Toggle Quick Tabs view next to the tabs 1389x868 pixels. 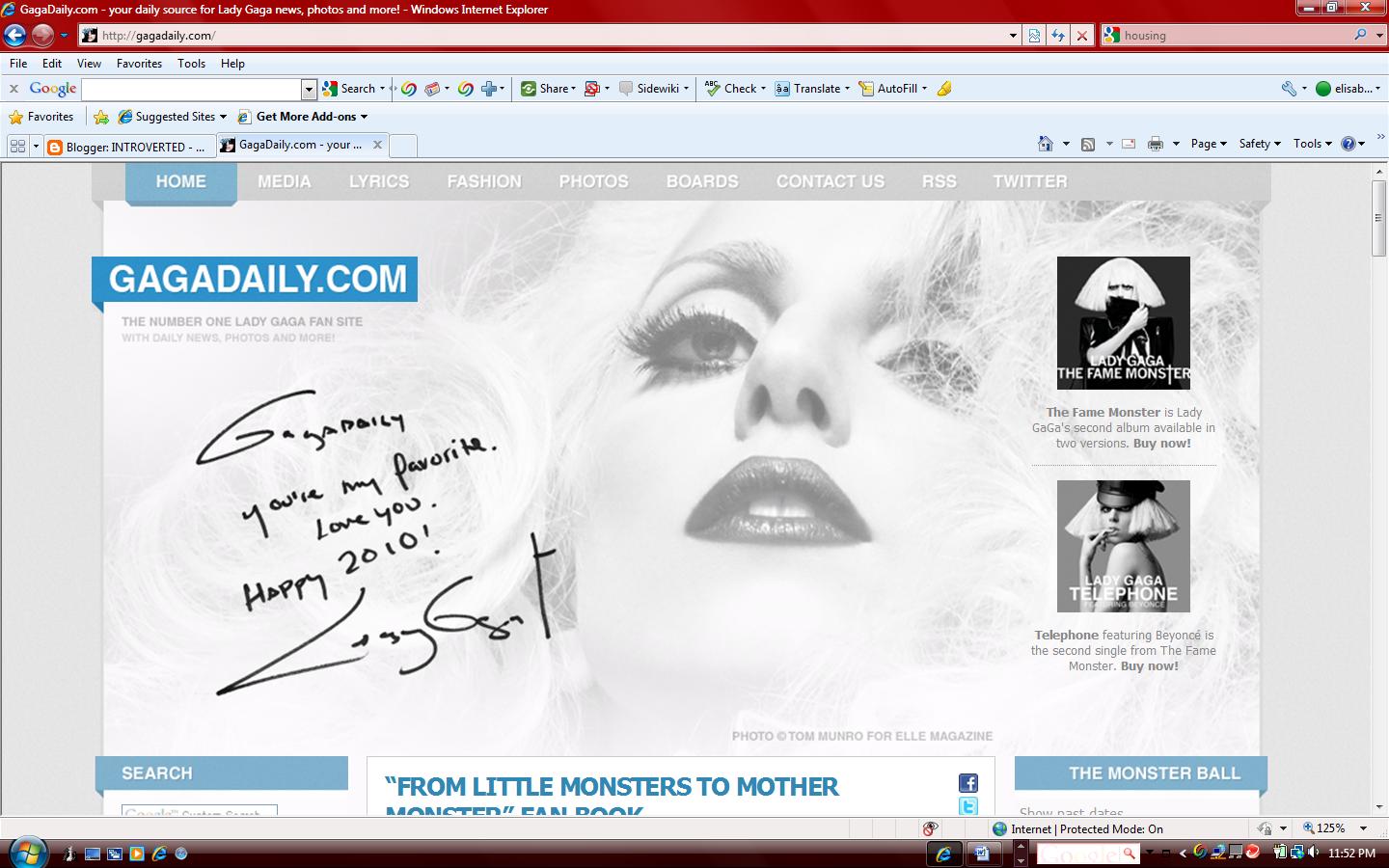click(16, 145)
